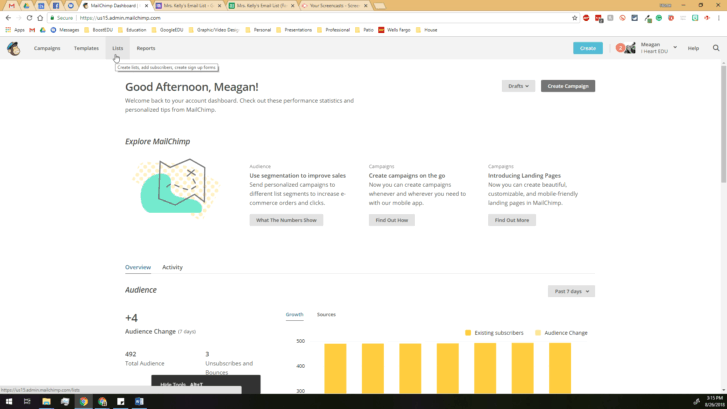Open the Reports menu
The image size is (727, 409).
click(x=146, y=48)
